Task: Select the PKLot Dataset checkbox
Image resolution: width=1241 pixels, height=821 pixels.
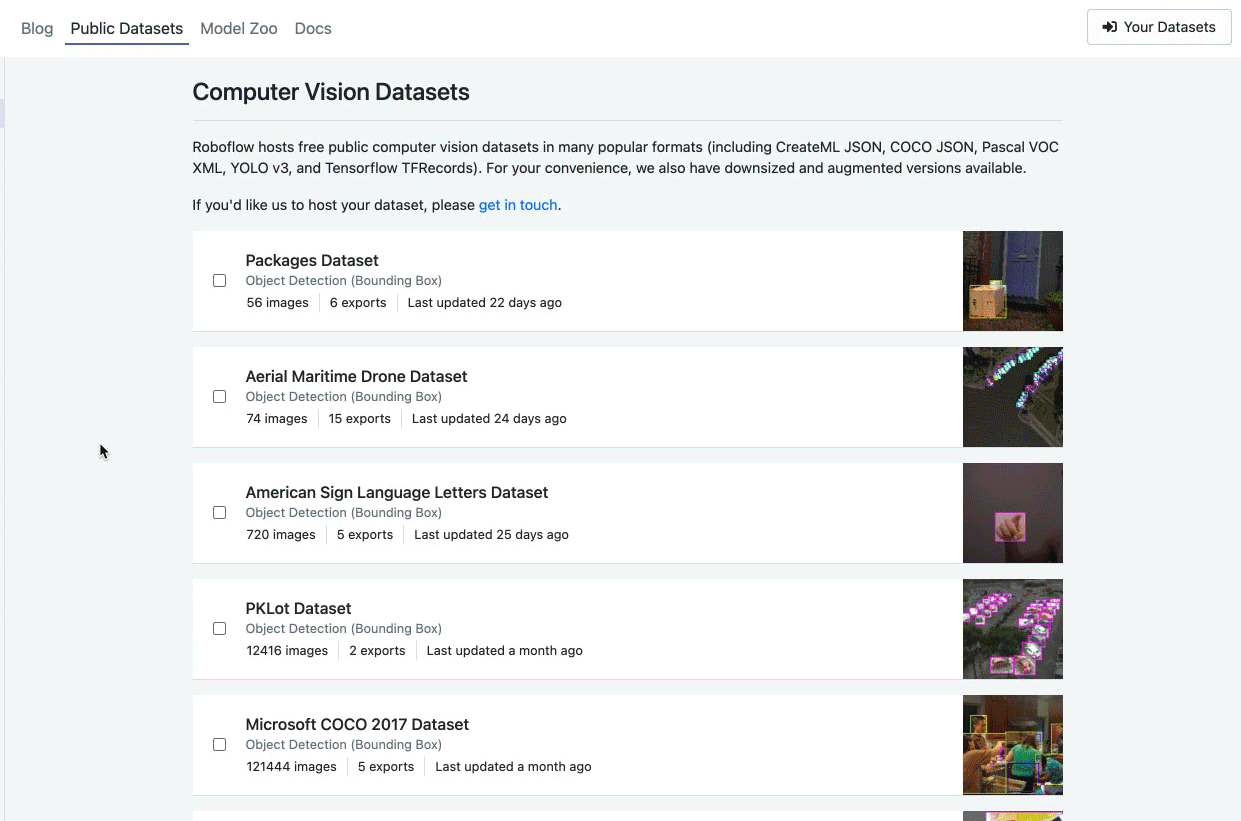Action: tap(219, 629)
